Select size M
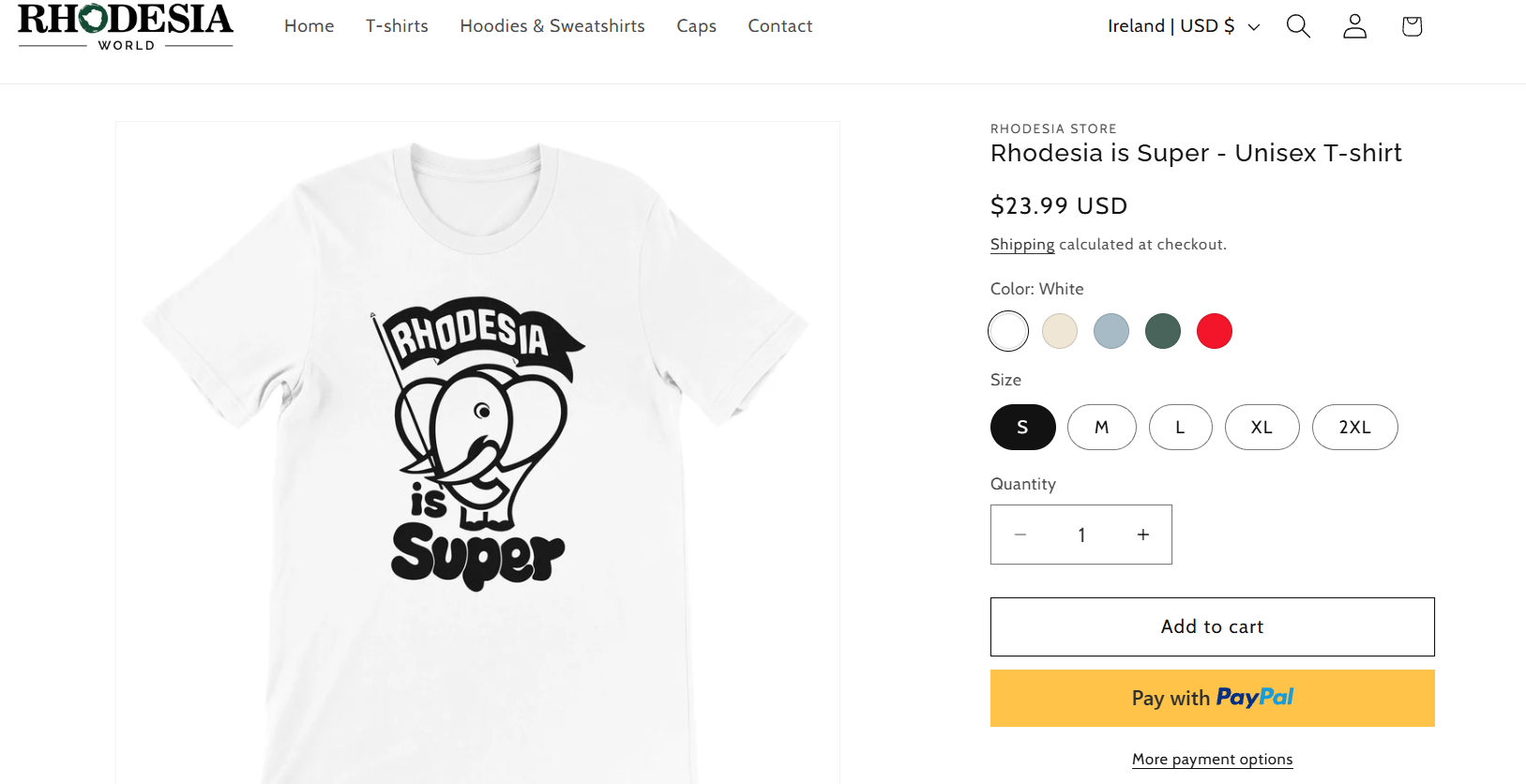 click(x=1102, y=428)
